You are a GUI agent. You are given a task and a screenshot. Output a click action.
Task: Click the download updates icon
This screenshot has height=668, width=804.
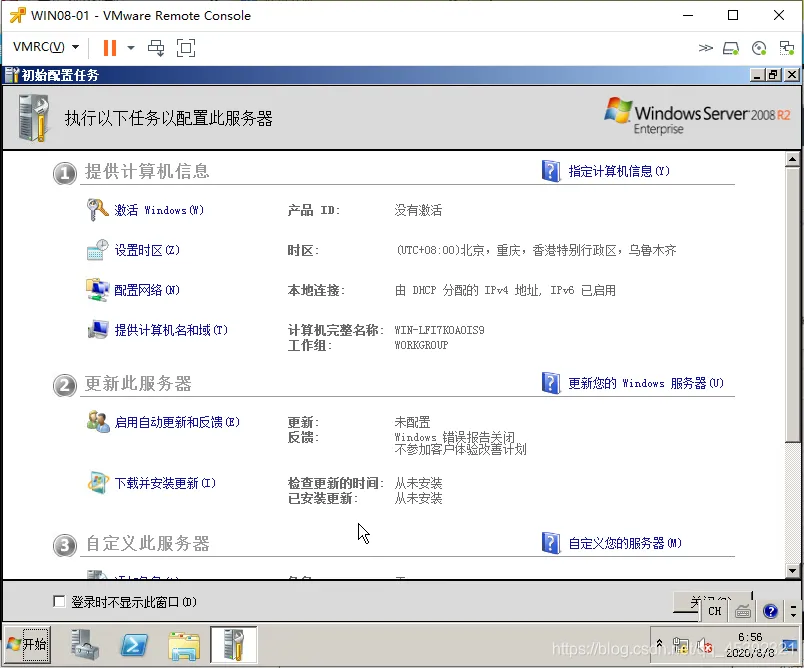(x=97, y=482)
